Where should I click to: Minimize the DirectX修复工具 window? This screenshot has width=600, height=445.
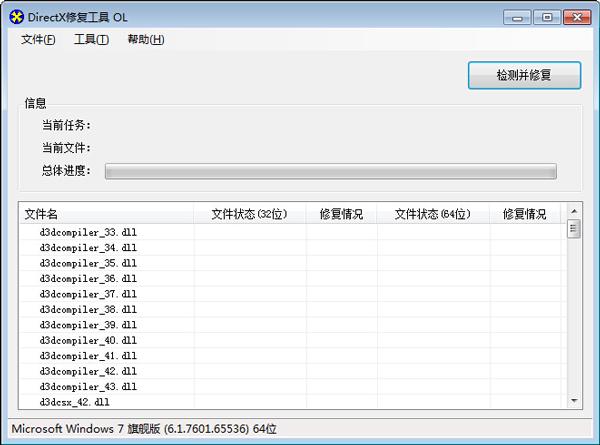517,18
